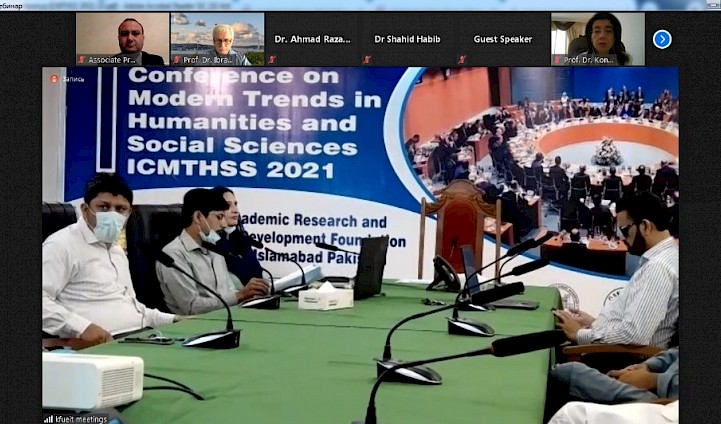Select the Guest Speaker participant tile
721x424 pixels.
(x=503, y=39)
